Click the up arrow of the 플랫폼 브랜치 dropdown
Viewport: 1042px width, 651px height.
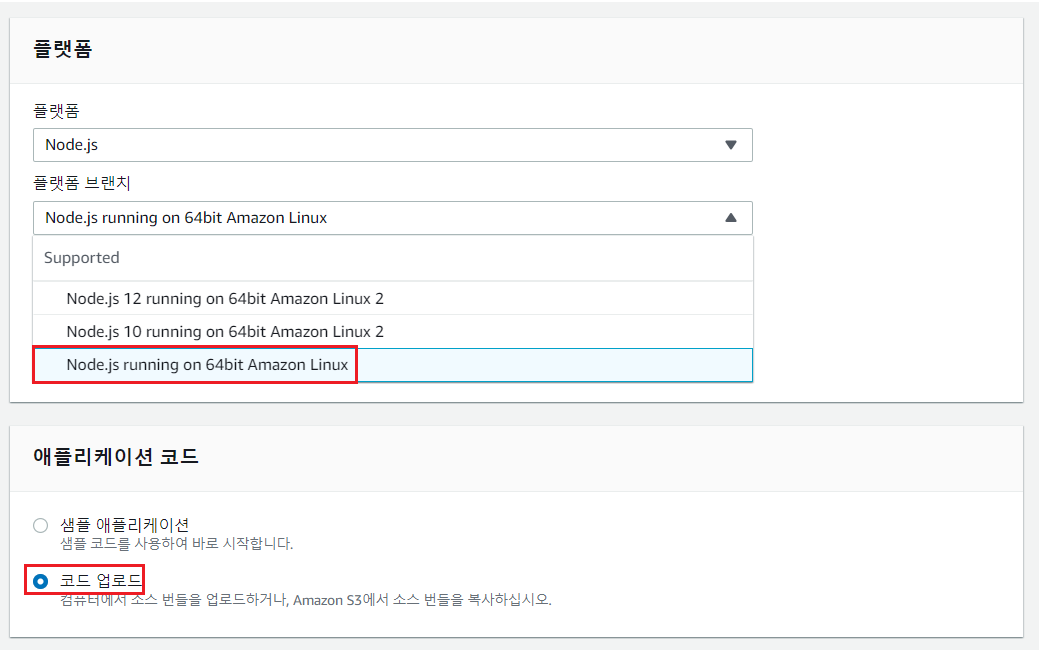(x=731, y=217)
